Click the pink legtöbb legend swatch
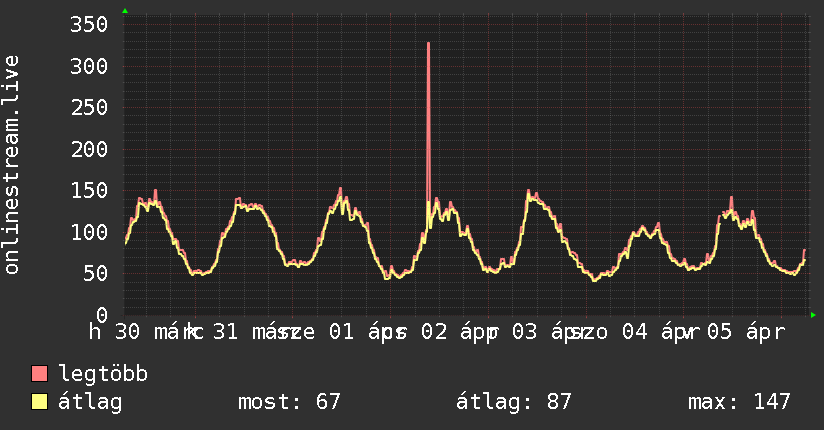 pyautogui.click(x=39, y=373)
